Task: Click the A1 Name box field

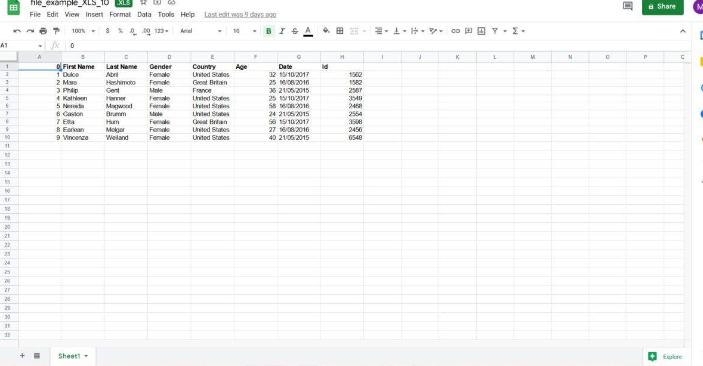Action: pos(21,45)
